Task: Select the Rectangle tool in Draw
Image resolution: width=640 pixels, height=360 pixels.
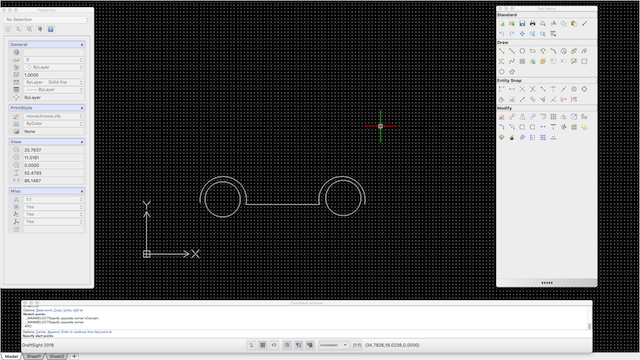Action: point(533,51)
